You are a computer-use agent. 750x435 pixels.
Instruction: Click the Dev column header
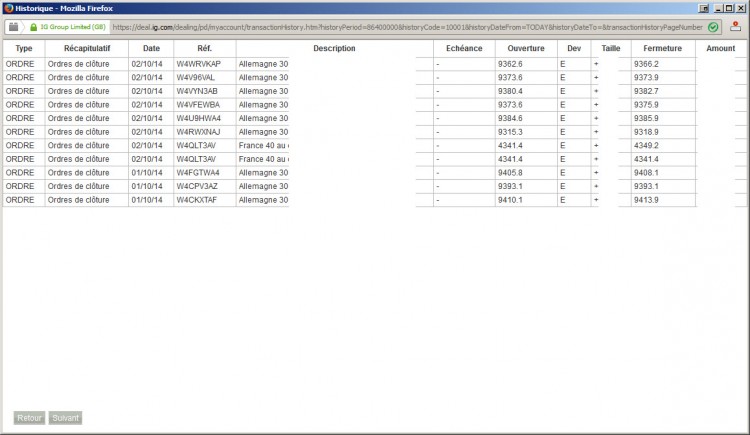point(574,48)
